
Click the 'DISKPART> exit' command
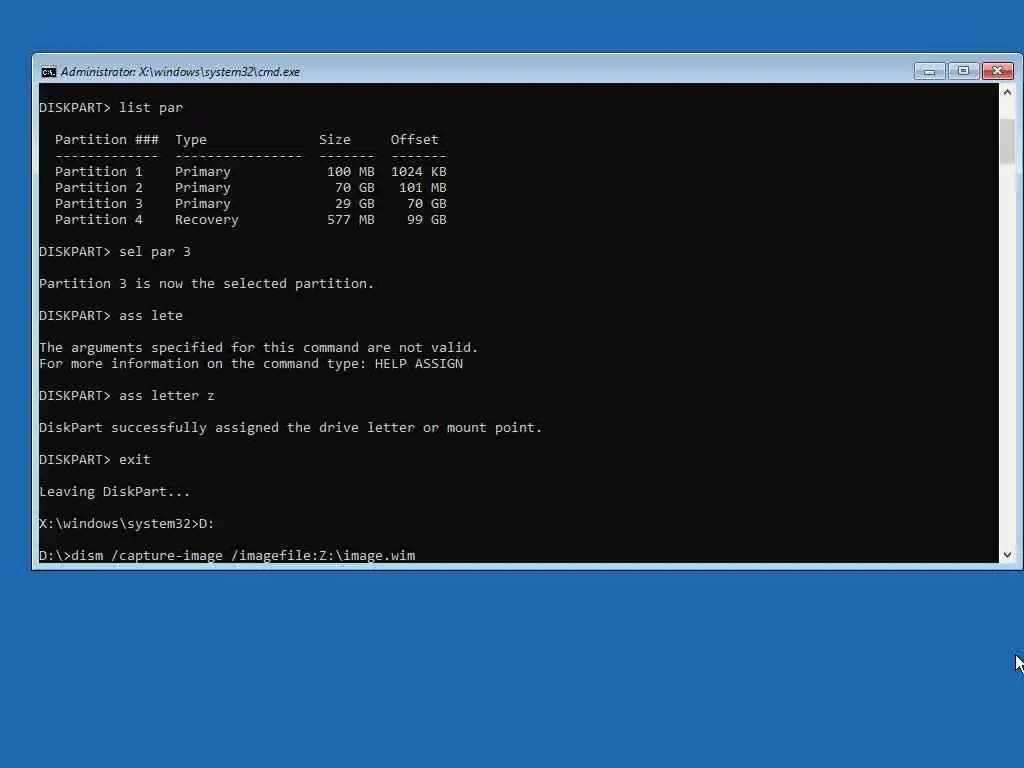[x=95, y=459]
